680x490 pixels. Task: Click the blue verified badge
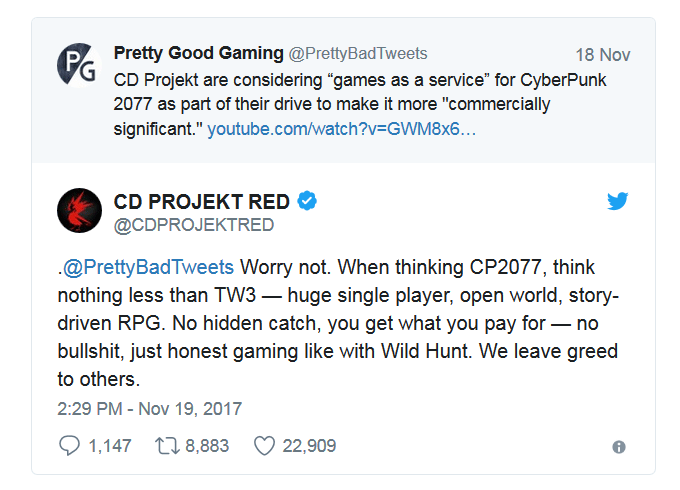click(308, 202)
